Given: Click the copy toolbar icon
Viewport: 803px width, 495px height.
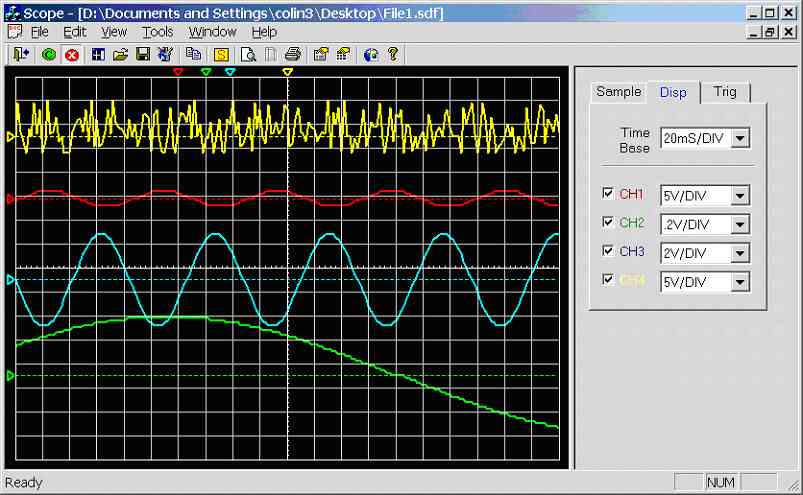Looking at the screenshot, I should 193,54.
